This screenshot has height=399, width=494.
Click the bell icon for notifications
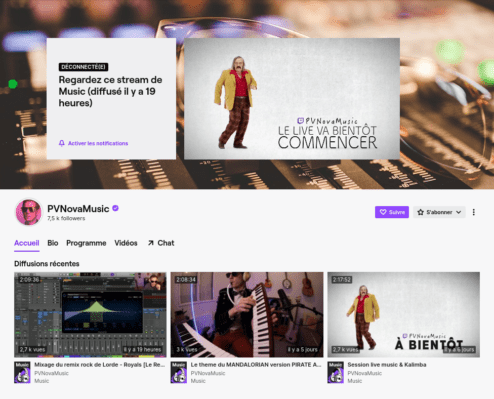point(62,143)
